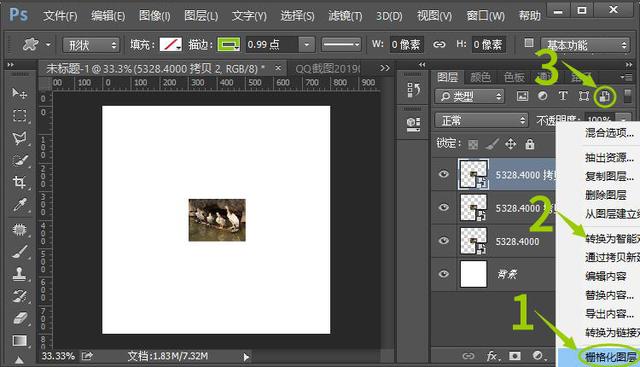
Task: Open the 滤镜(T) menu
Action: tap(345, 16)
